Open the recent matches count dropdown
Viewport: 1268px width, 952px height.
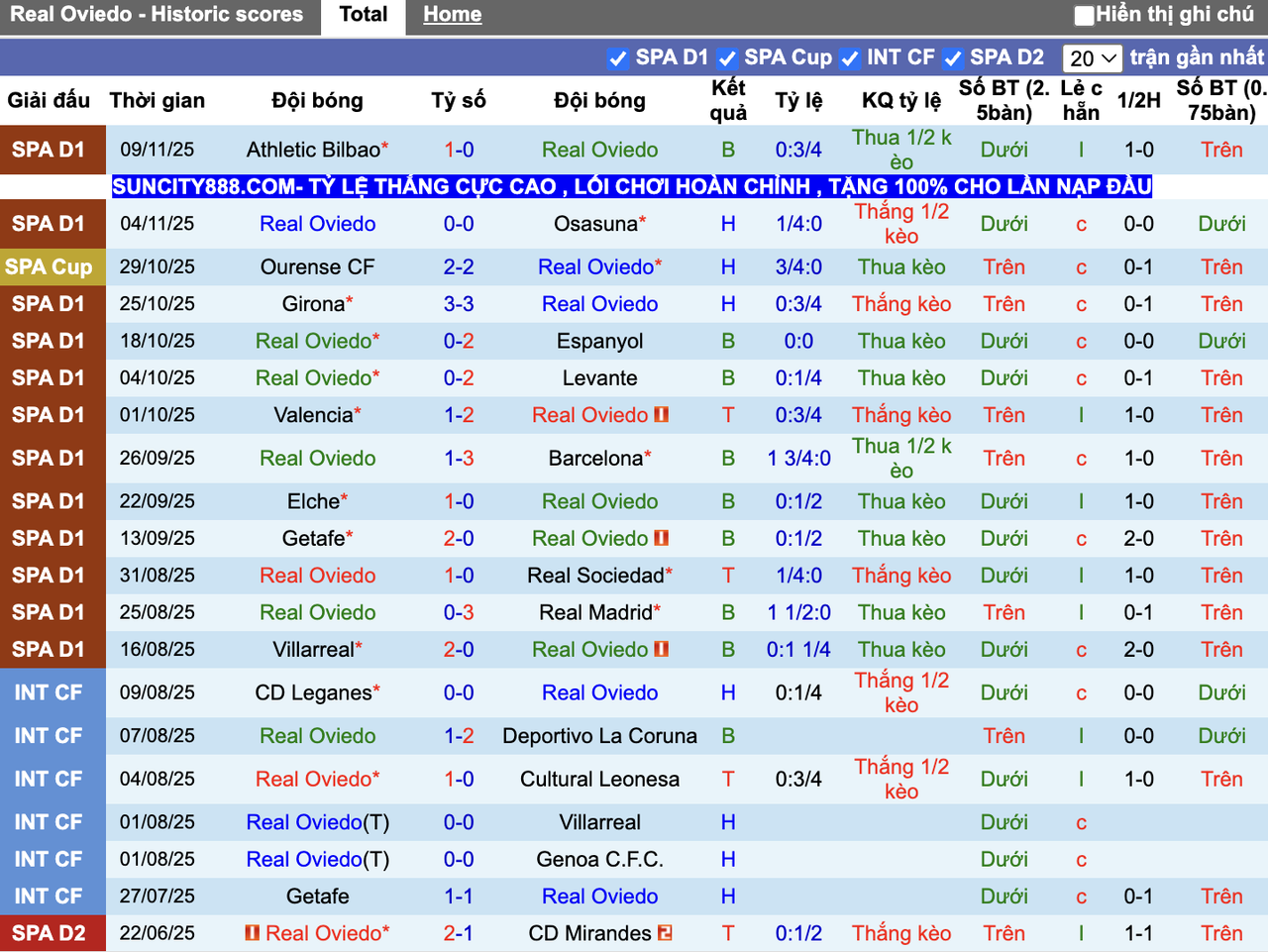tap(1093, 58)
